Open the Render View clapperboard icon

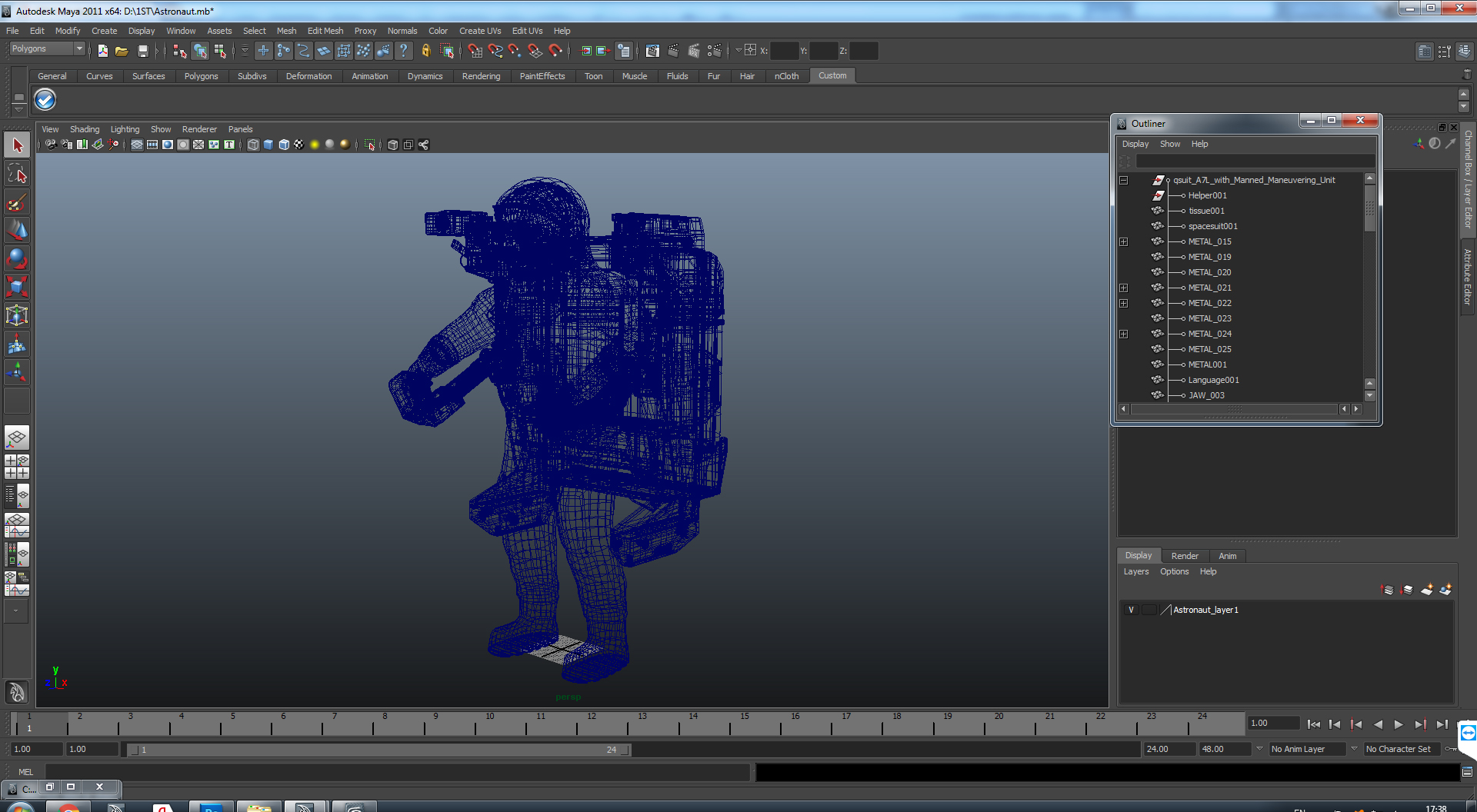[652, 51]
